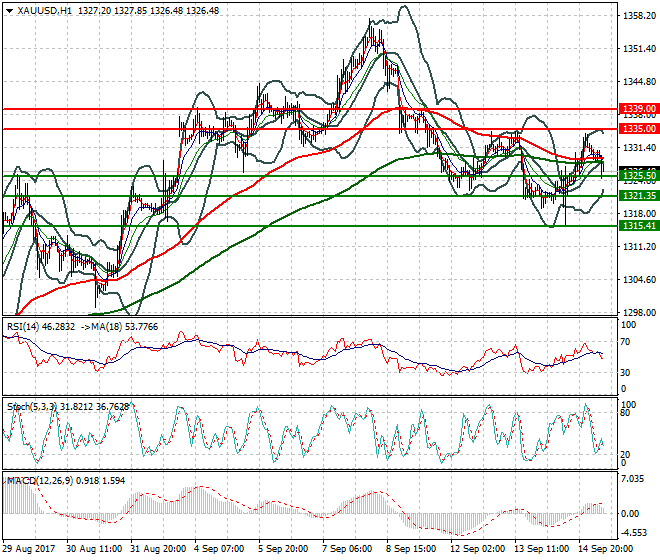
Task: Click the 7 Sep 06:00 time label
Action: pyautogui.click(x=349, y=549)
